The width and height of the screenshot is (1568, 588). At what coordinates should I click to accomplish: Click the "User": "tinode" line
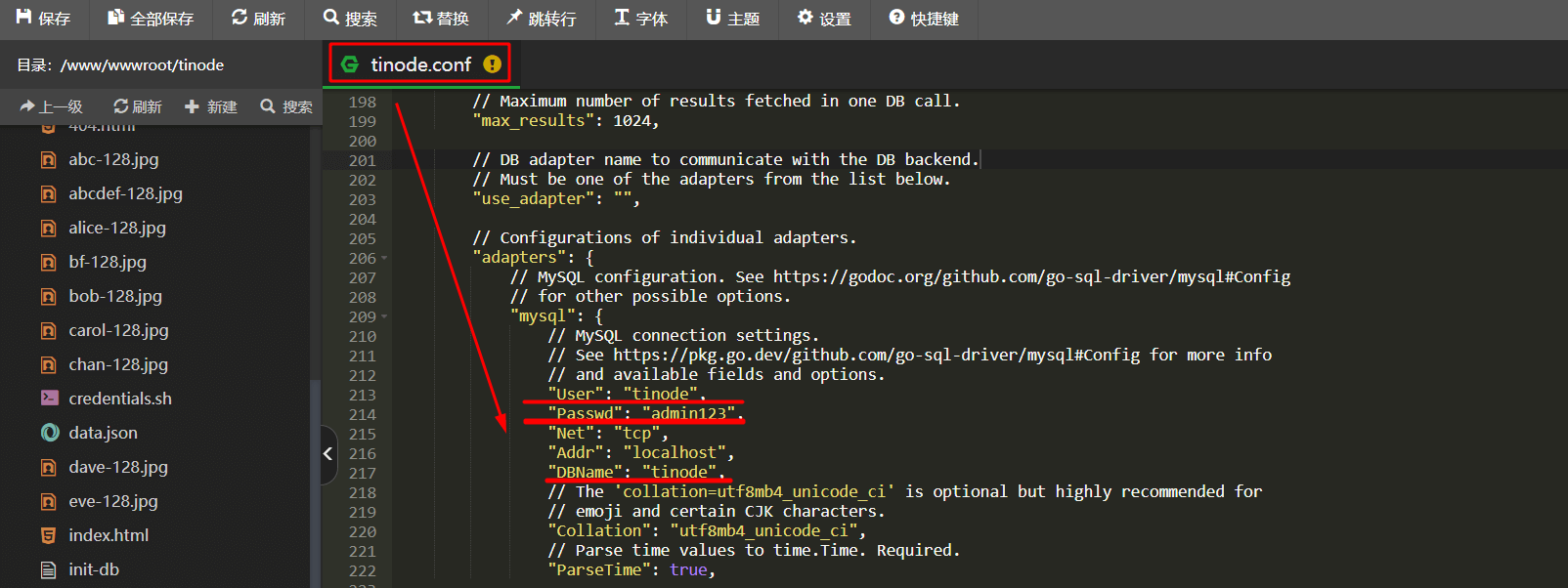627,395
